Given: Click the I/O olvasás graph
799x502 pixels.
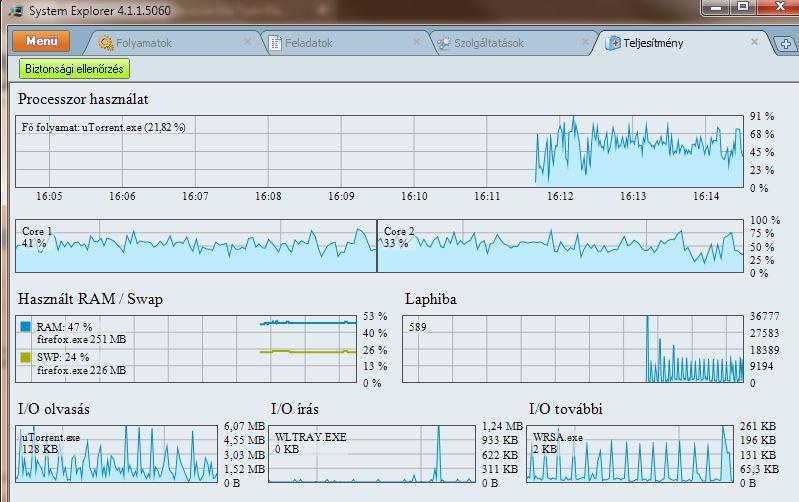Looking at the screenshot, I should (116, 454).
